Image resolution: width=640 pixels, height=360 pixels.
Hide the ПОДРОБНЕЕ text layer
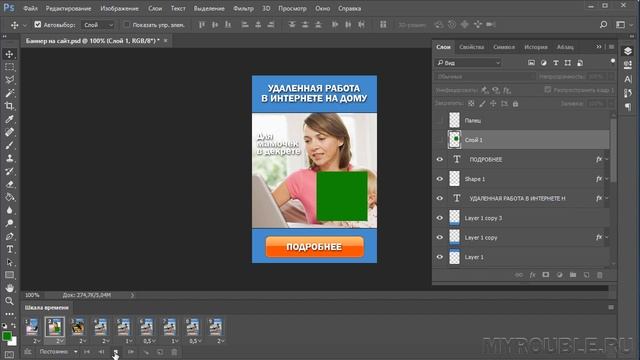440,160
